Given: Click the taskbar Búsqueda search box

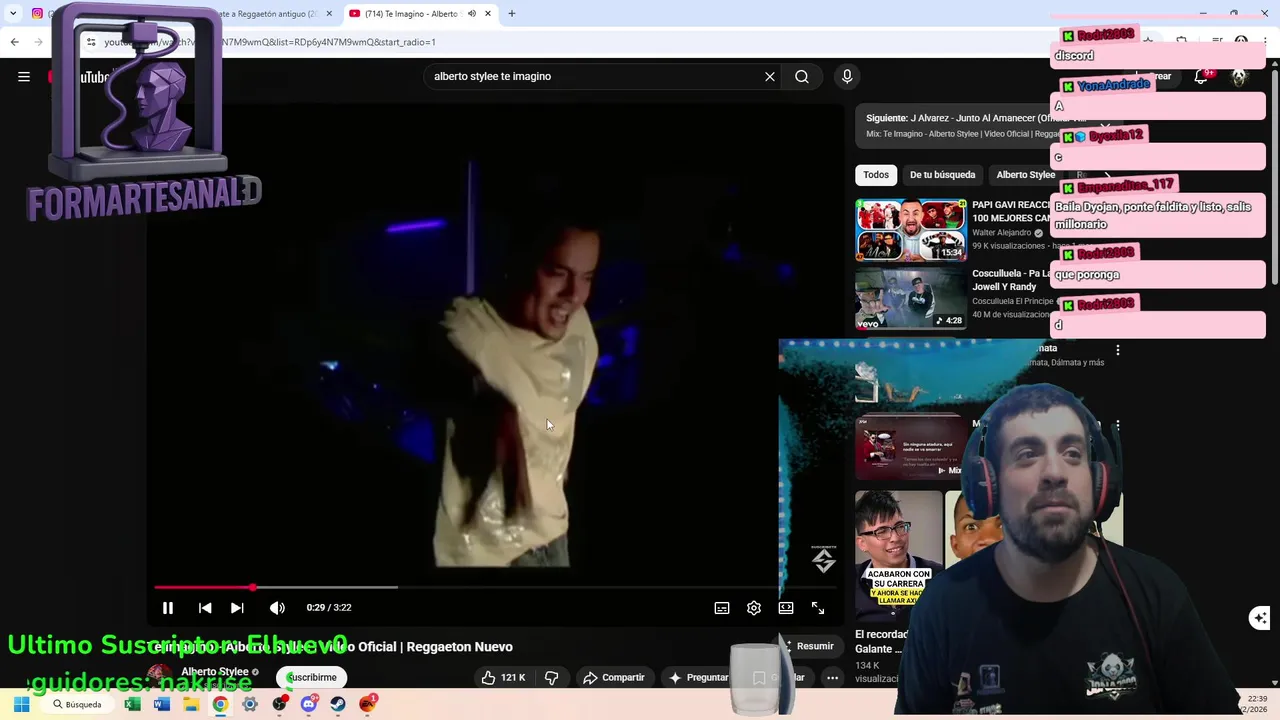Looking at the screenshot, I should (77, 704).
